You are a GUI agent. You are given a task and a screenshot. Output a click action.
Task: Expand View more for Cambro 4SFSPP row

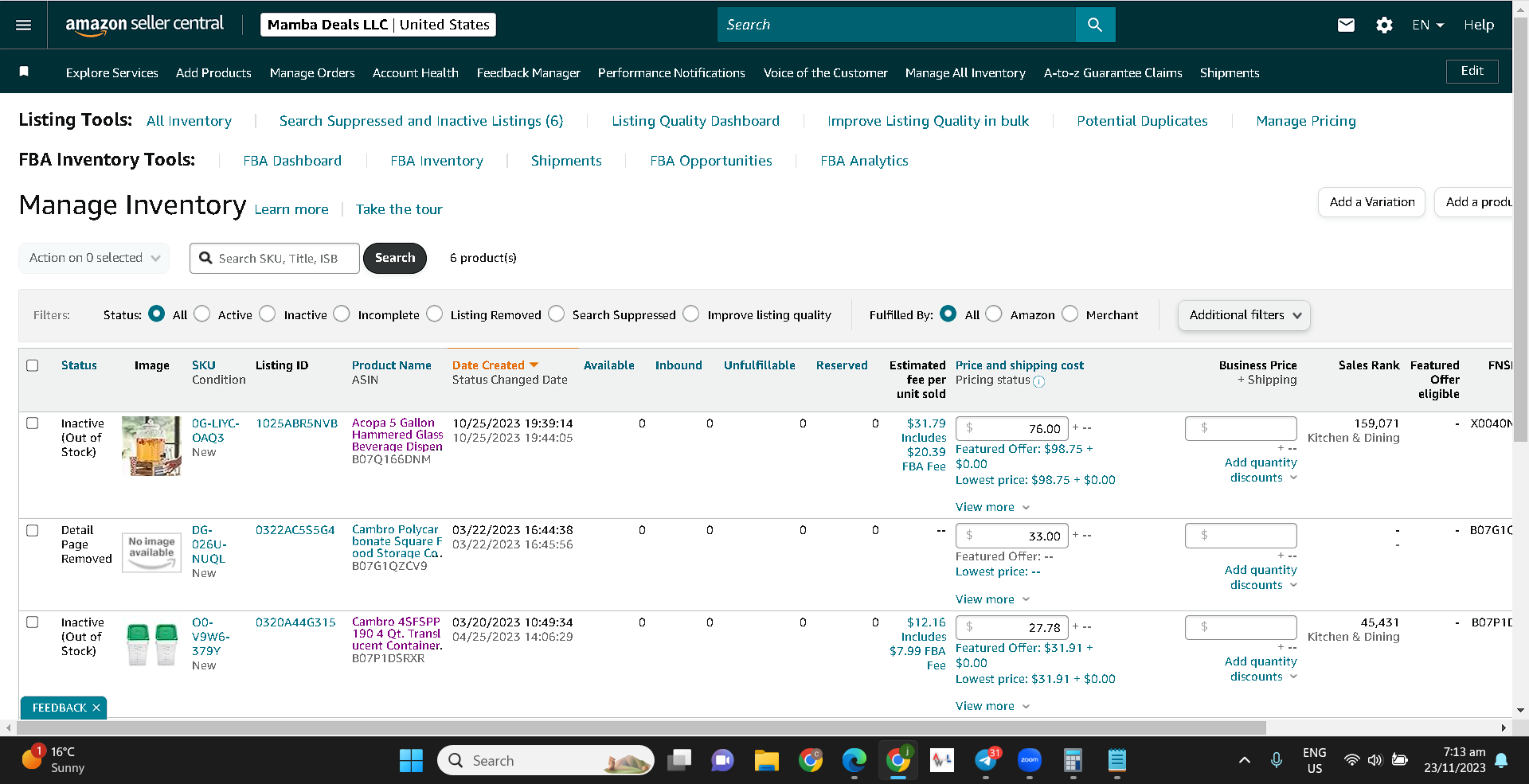coord(992,706)
